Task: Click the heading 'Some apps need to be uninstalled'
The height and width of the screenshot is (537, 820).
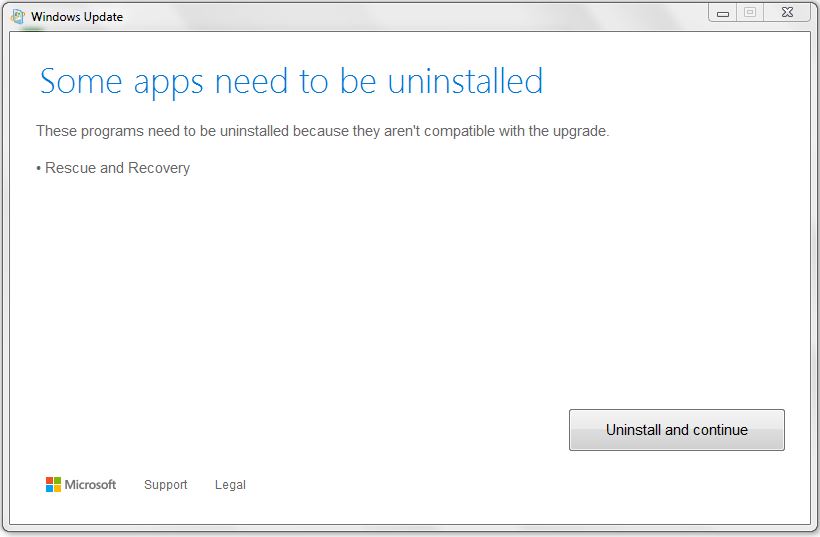Action: (x=291, y=82)
